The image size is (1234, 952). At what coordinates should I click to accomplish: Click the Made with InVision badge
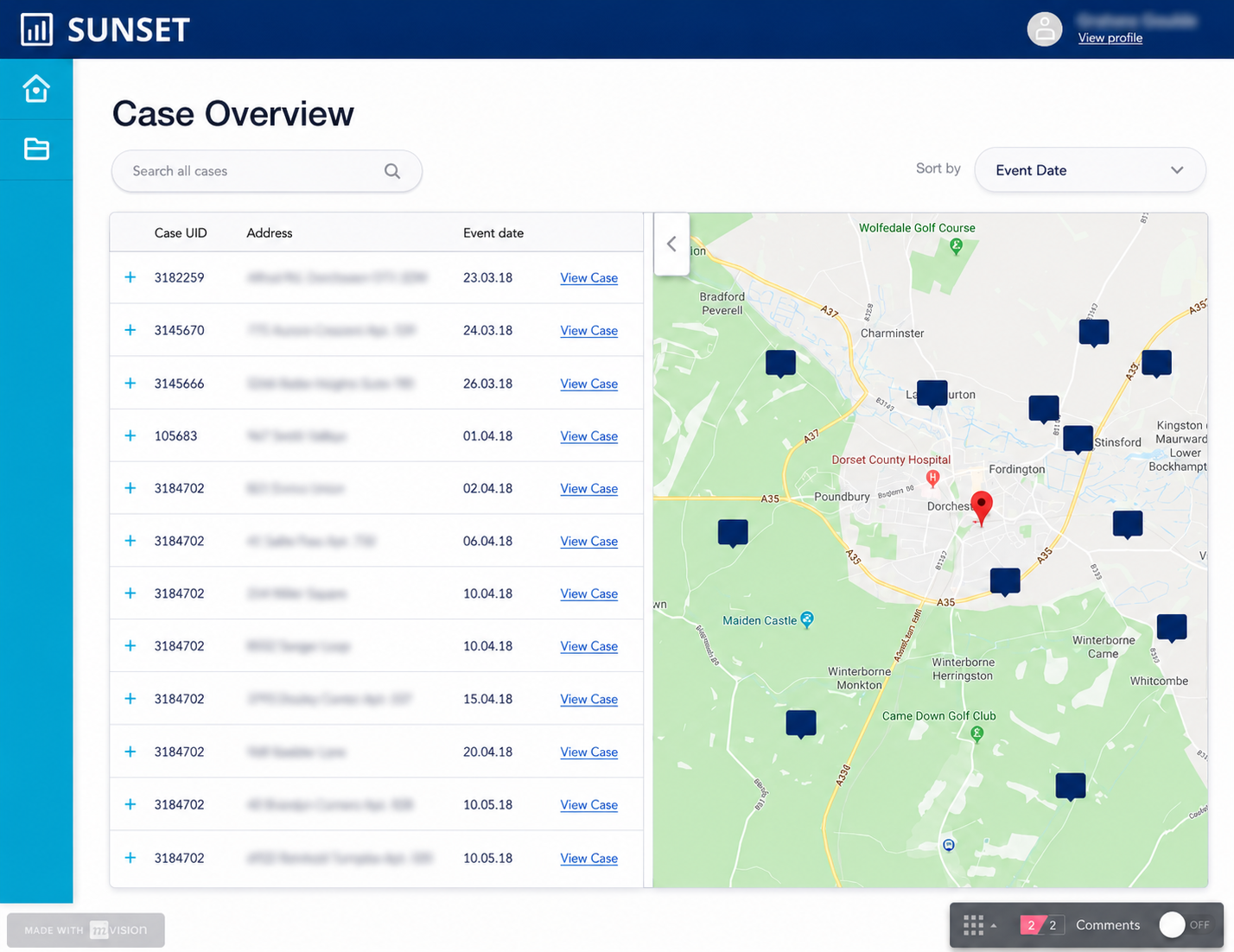tap(86, 930)
